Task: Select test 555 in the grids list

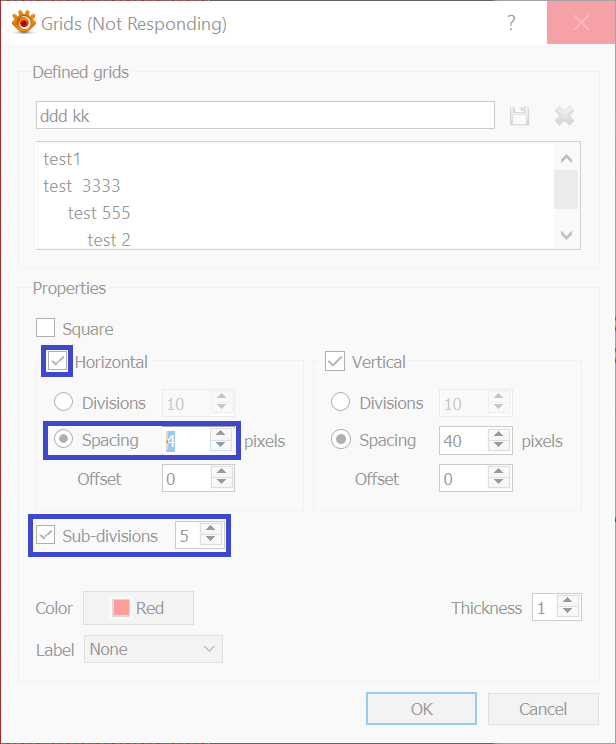Action: pyautogui.click(x=99, y=213)
